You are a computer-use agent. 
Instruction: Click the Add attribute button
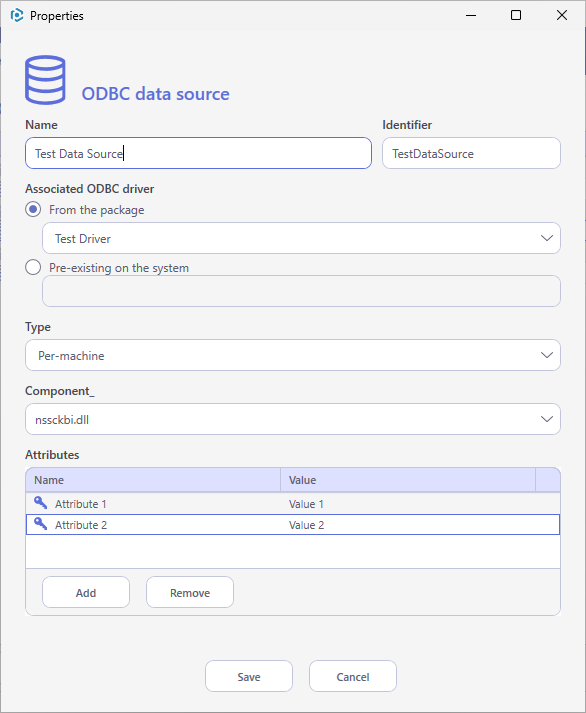point(86,592)
